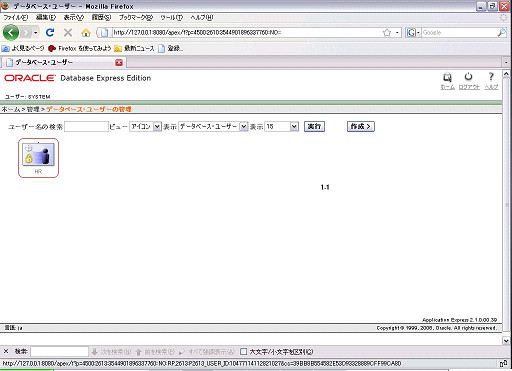The width and height of the screenshot is (512, 371).
Task: Reload the page with the refresh icon
Action: click(50, 32)
